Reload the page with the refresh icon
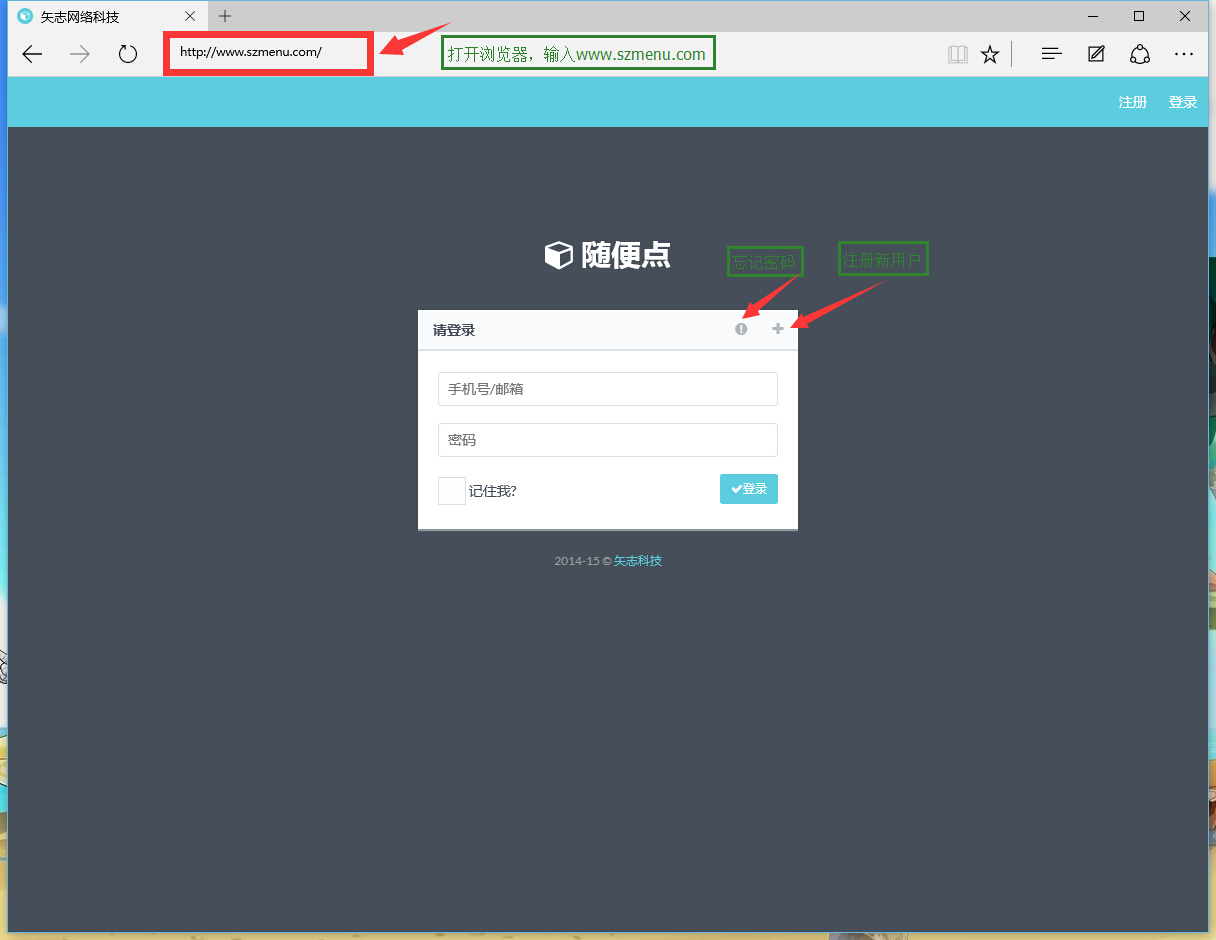 tap(128, 54)
